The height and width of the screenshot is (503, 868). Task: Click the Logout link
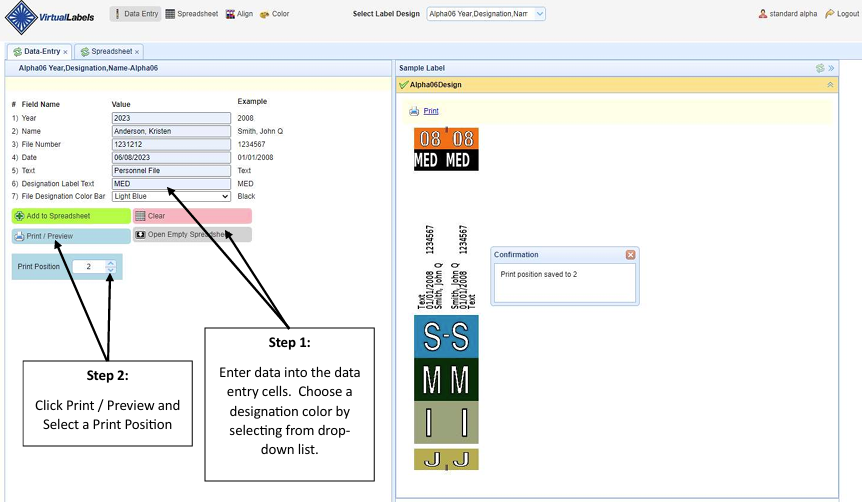(x=842, y=14)
